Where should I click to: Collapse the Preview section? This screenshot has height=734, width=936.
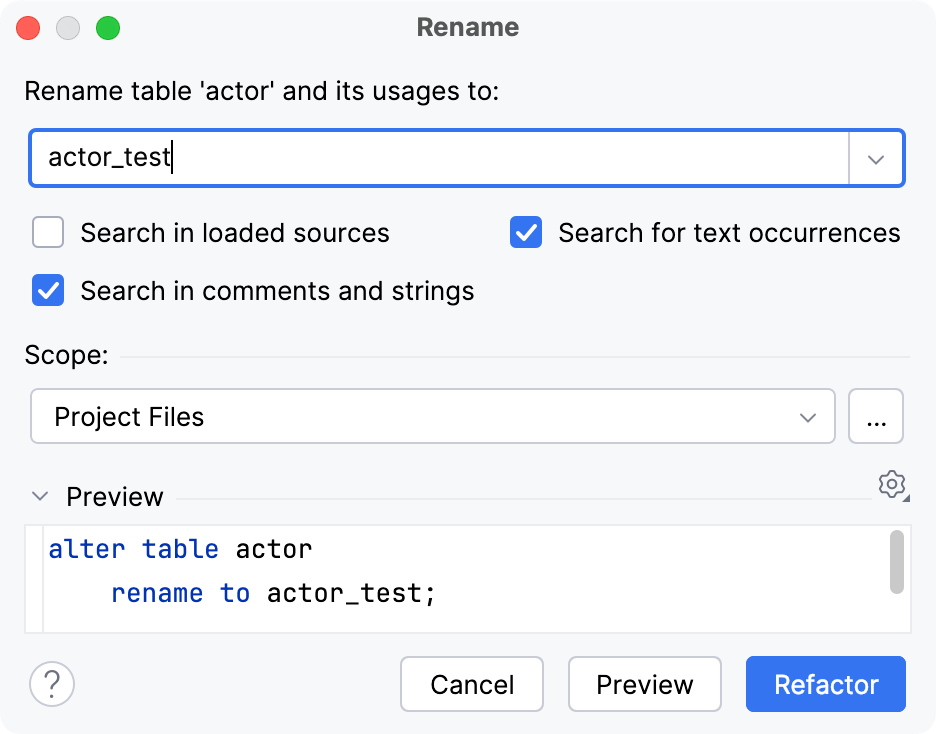coord(39,495)
